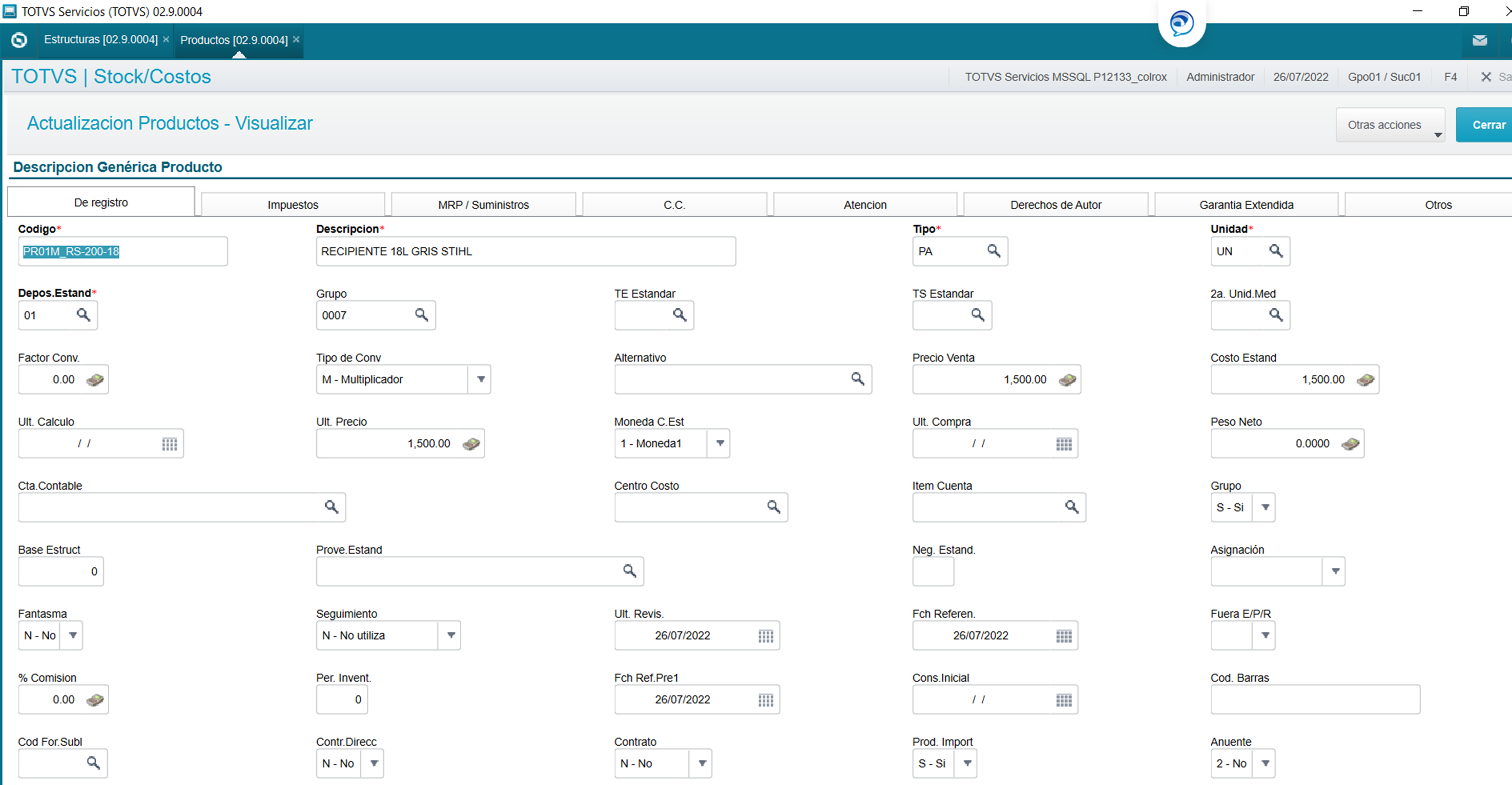Open Costo Estand calculator icon

[1365, 379]
